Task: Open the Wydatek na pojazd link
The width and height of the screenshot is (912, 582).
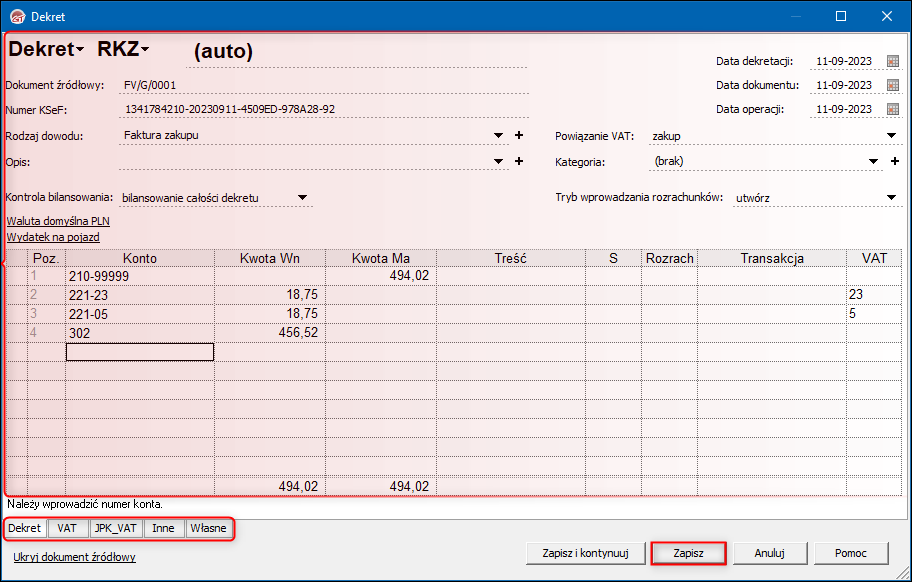Action: (x=53, y=237)
